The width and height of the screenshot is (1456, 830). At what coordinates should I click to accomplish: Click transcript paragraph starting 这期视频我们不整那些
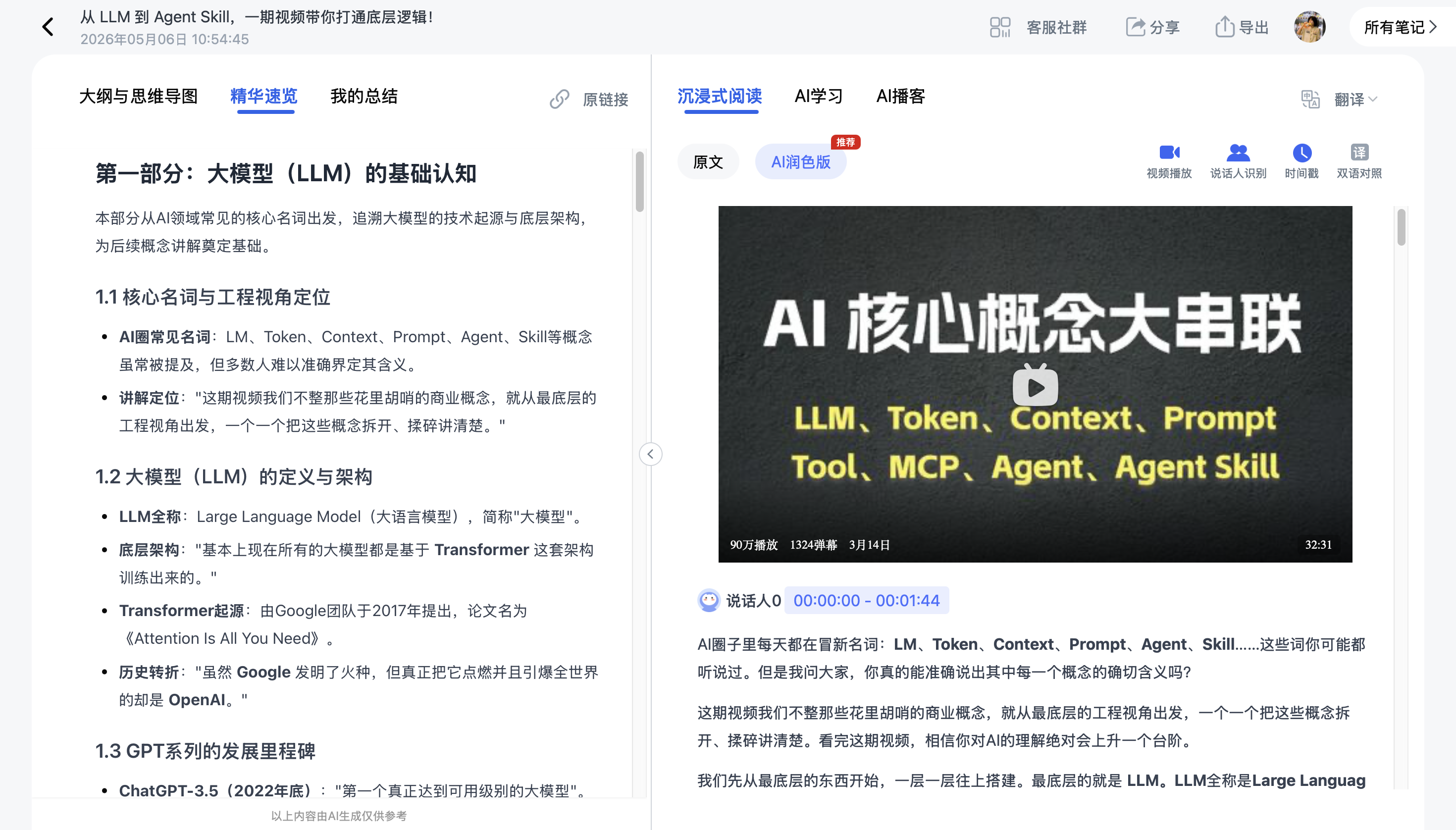point(1023,726)
